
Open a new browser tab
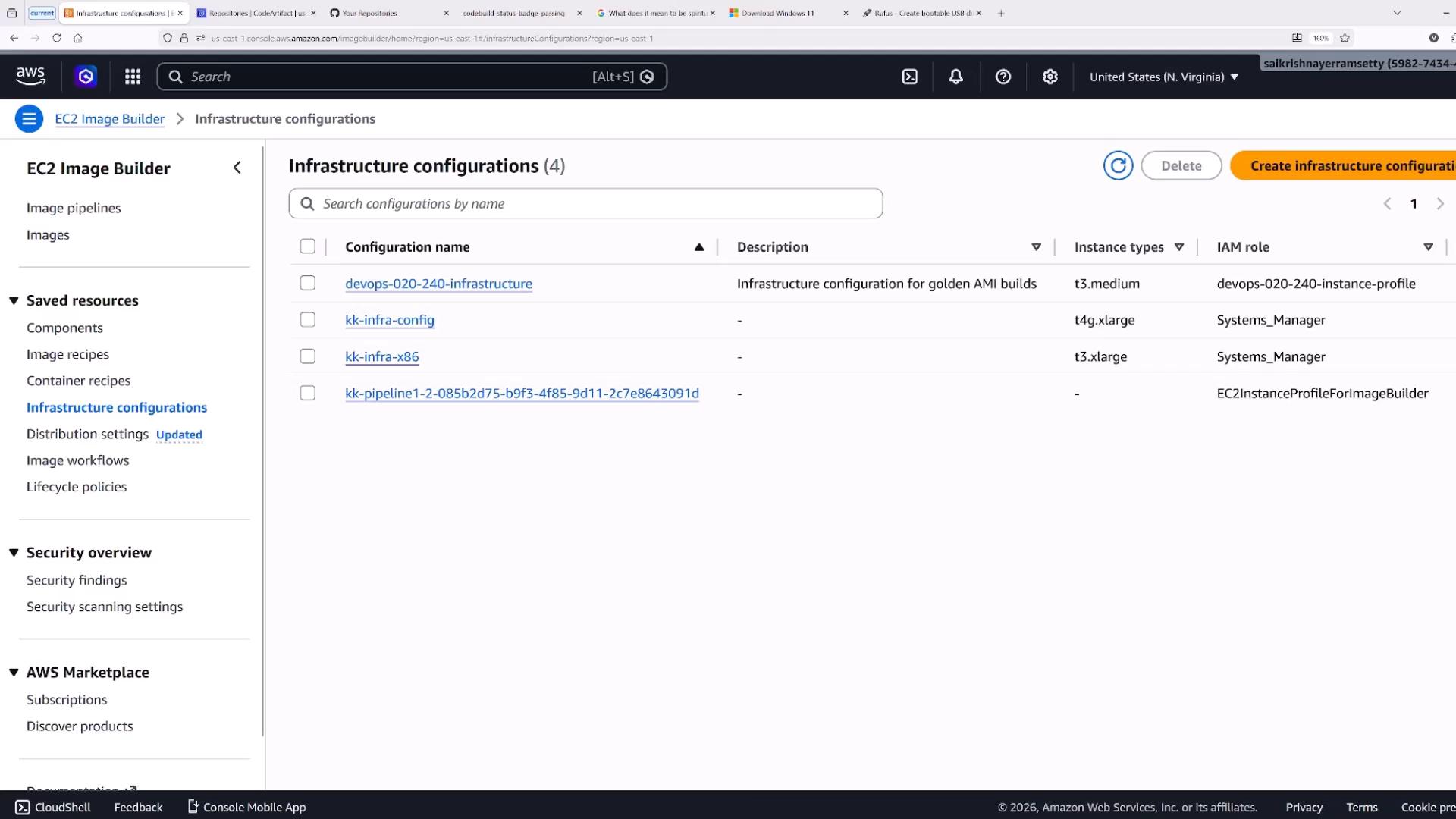pyautogui.click(x=1001, y=13)
